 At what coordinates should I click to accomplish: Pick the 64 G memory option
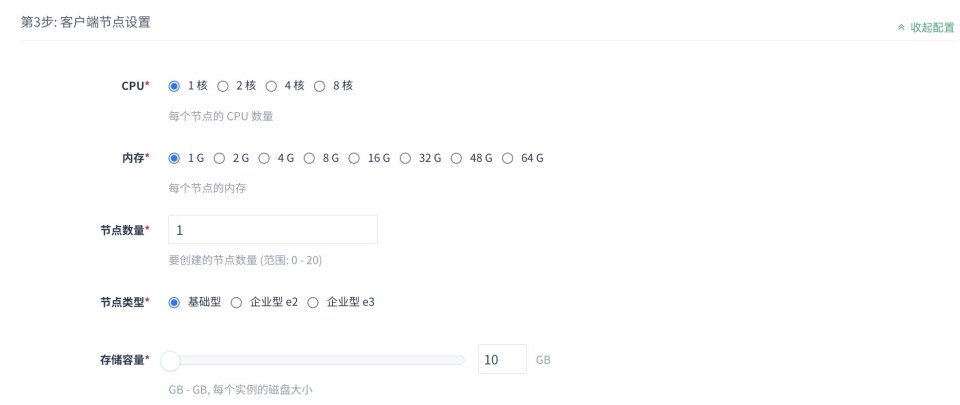(507, 158)
